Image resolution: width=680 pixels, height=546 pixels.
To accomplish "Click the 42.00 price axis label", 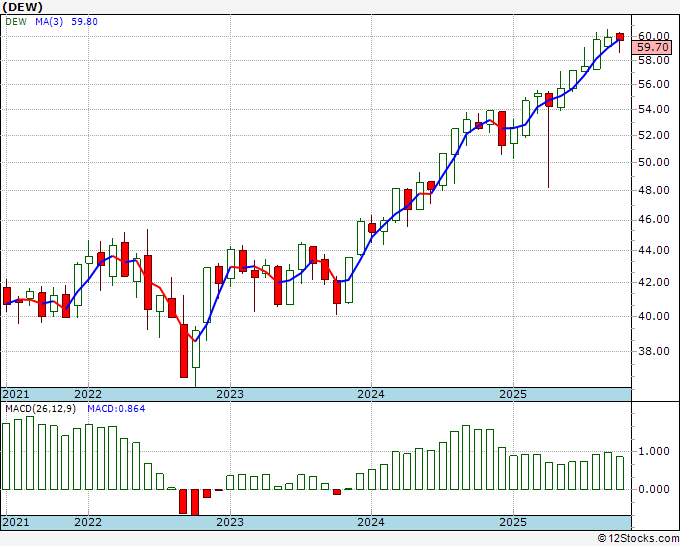I will coord(654,282).
